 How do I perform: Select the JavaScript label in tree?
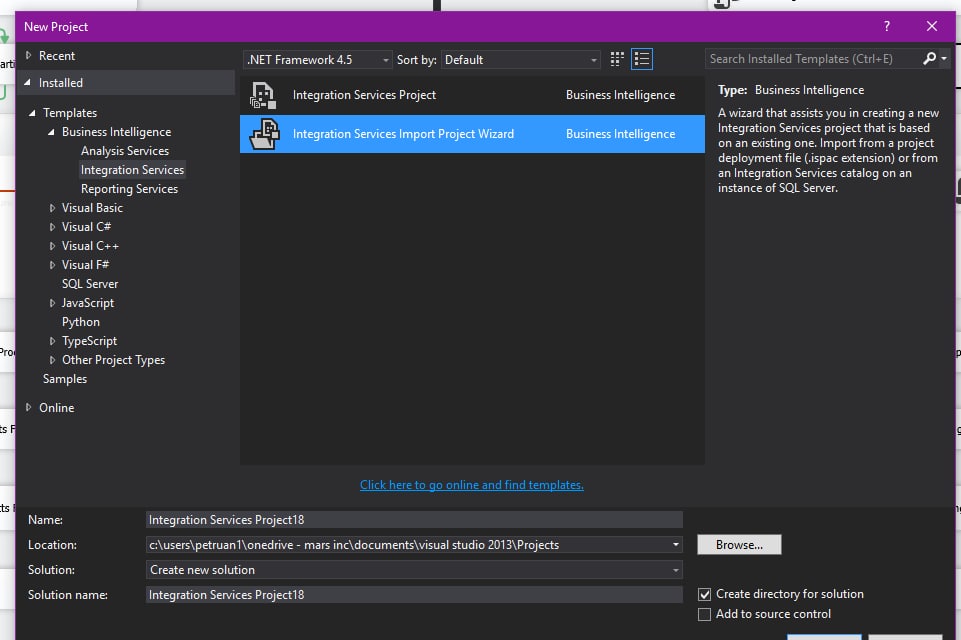pos(88,303)
